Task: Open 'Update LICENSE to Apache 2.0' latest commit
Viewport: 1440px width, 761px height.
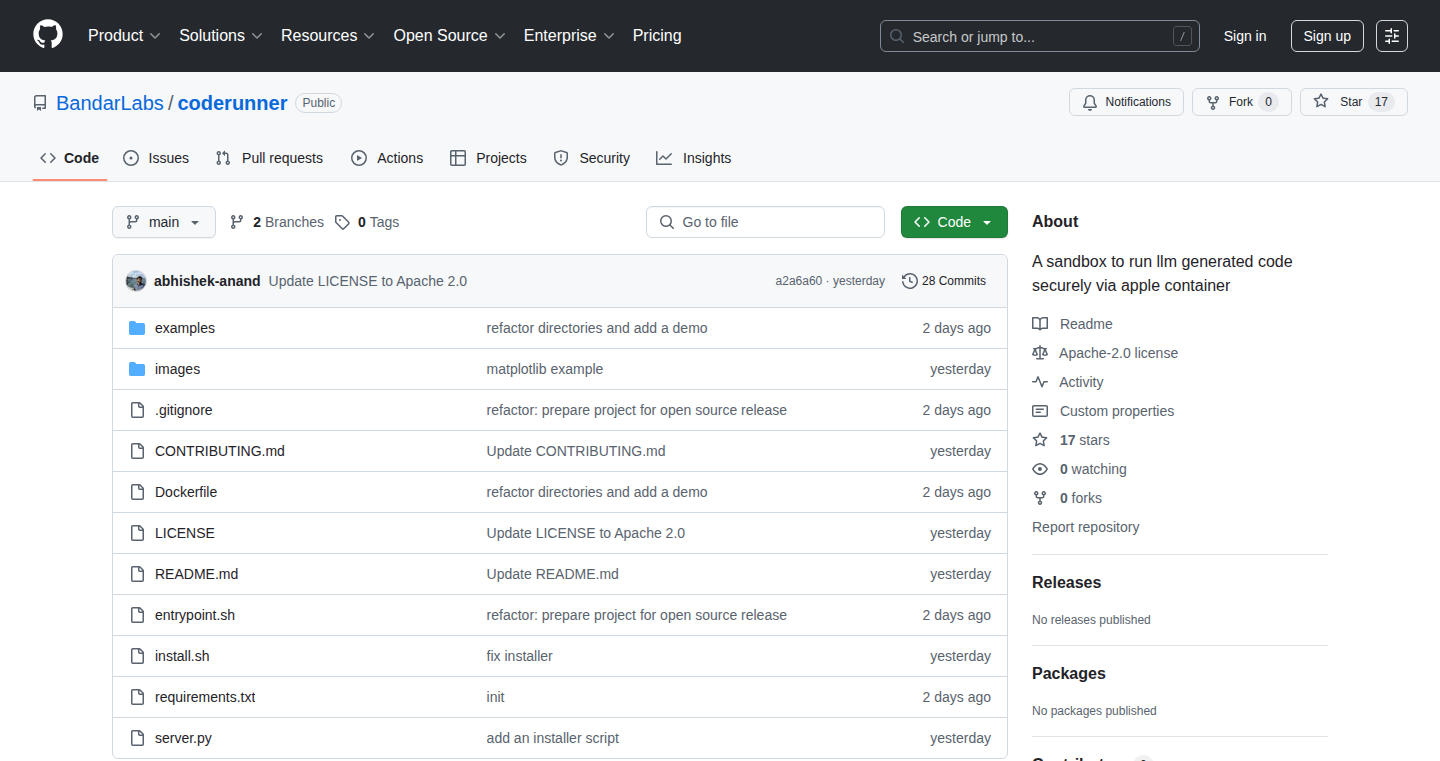Action: point(368,281)
